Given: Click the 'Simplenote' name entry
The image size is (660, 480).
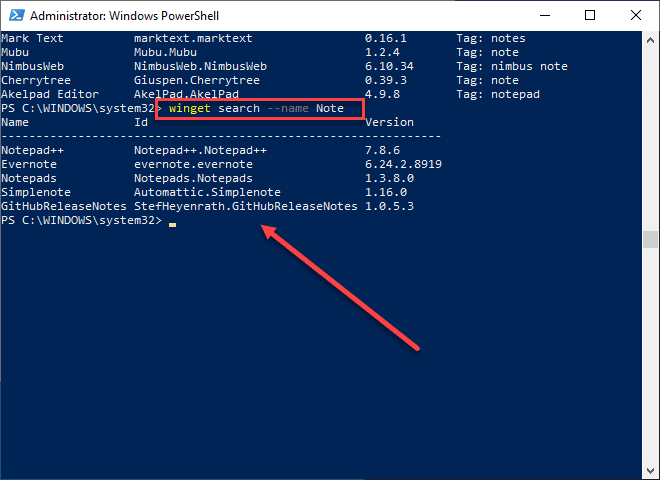Looking at the screenshot, I should [x=36, y=192].
